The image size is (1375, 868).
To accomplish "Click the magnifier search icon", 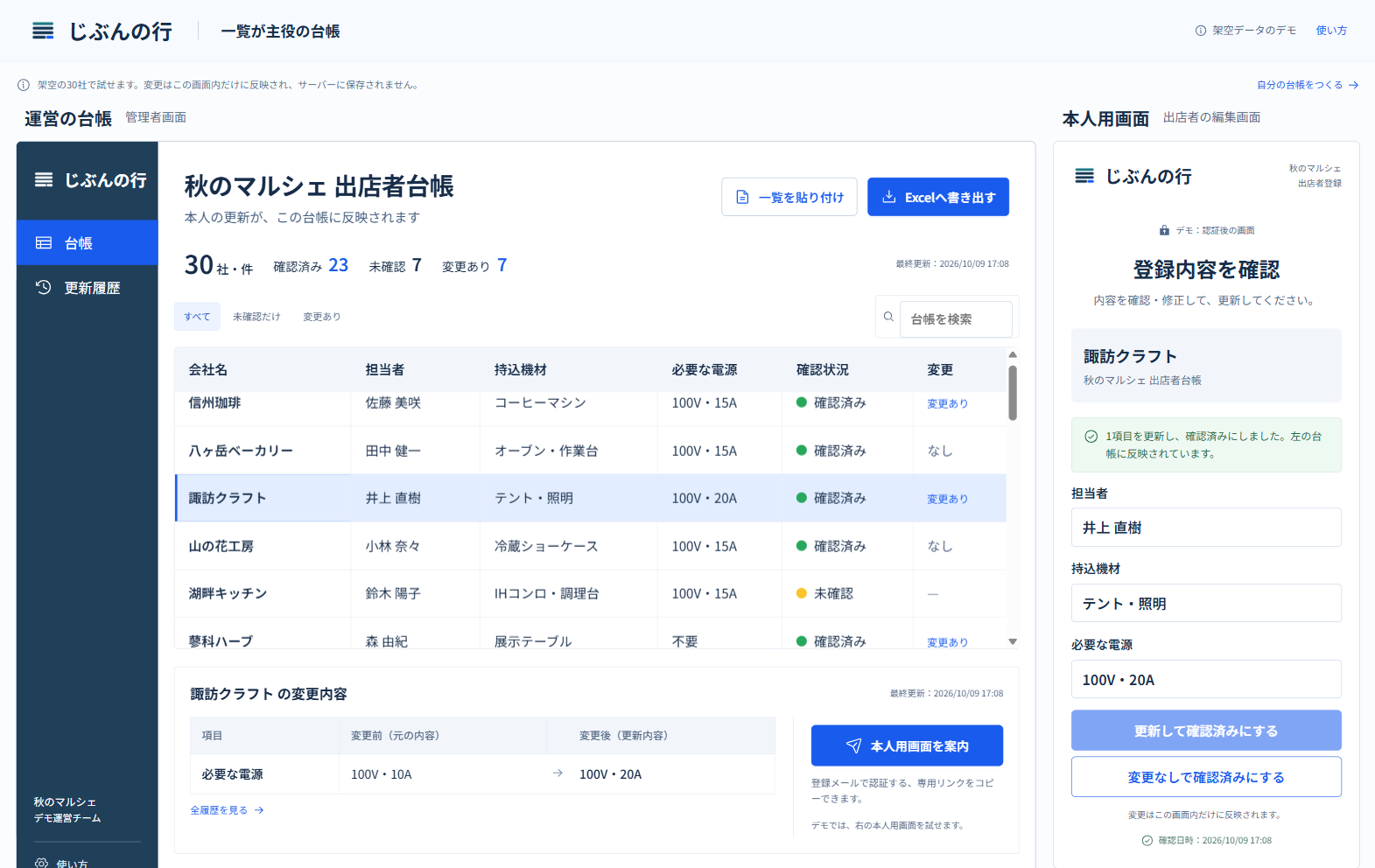I will (888, 317).
